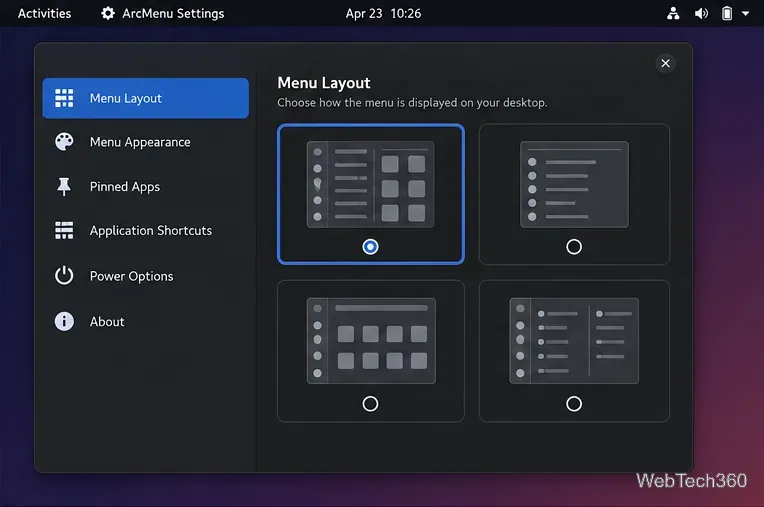Viewport: 764px width, 507px height.
Task: Click the list-and-grid layout preview thumbnail
Action: [370, 185]
